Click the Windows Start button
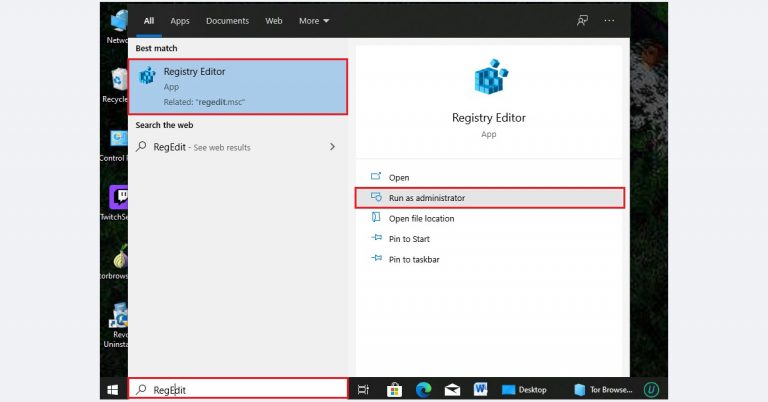 click(113, 390)
